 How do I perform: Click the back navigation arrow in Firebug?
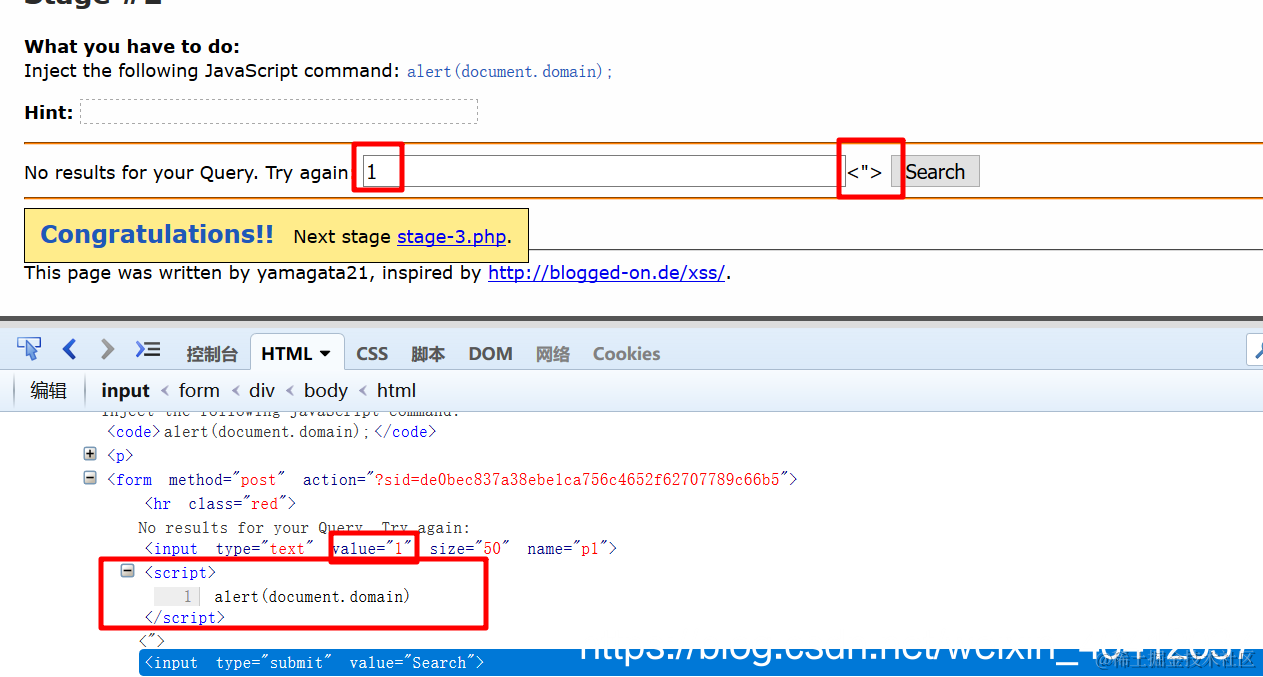[x=69, y=349]
